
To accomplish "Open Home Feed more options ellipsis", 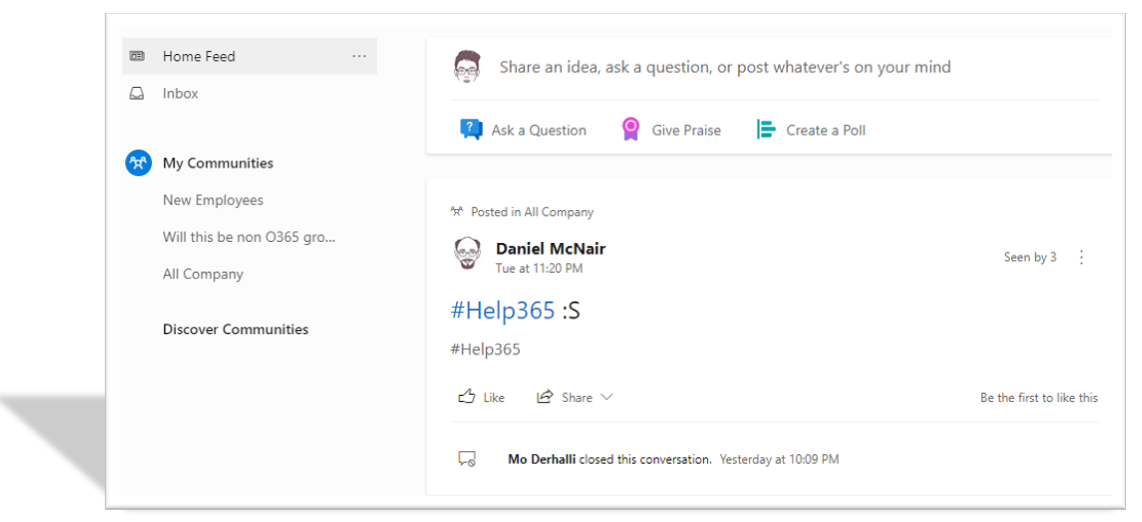I will click(359, 57).
